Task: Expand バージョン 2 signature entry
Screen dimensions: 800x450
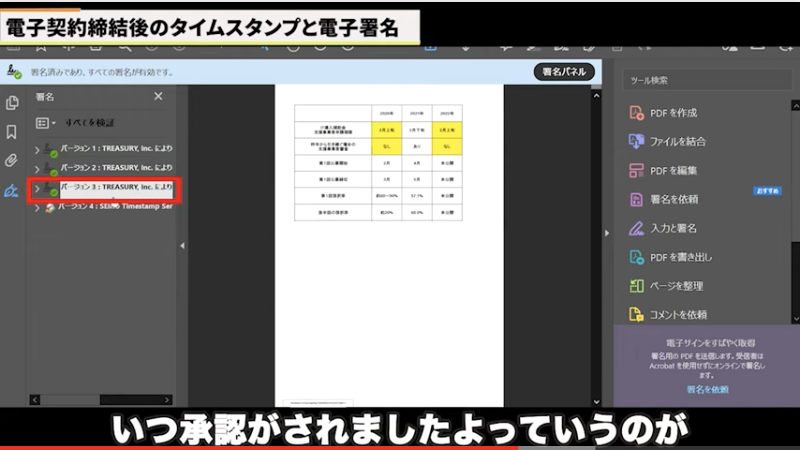Action: tap(37, 169)
